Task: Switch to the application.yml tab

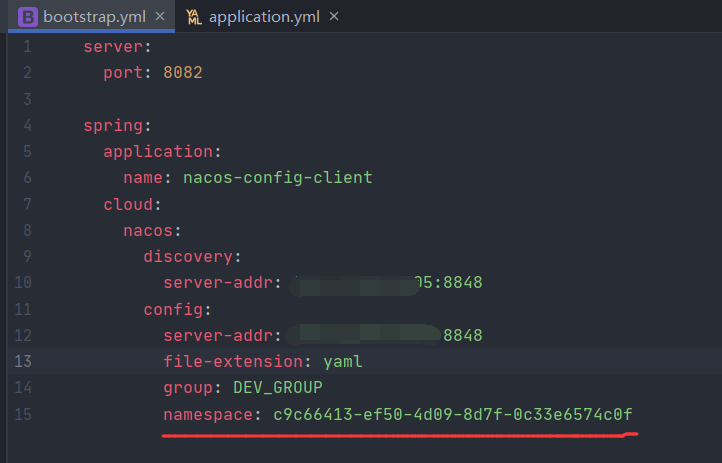Action: (264, 17)
